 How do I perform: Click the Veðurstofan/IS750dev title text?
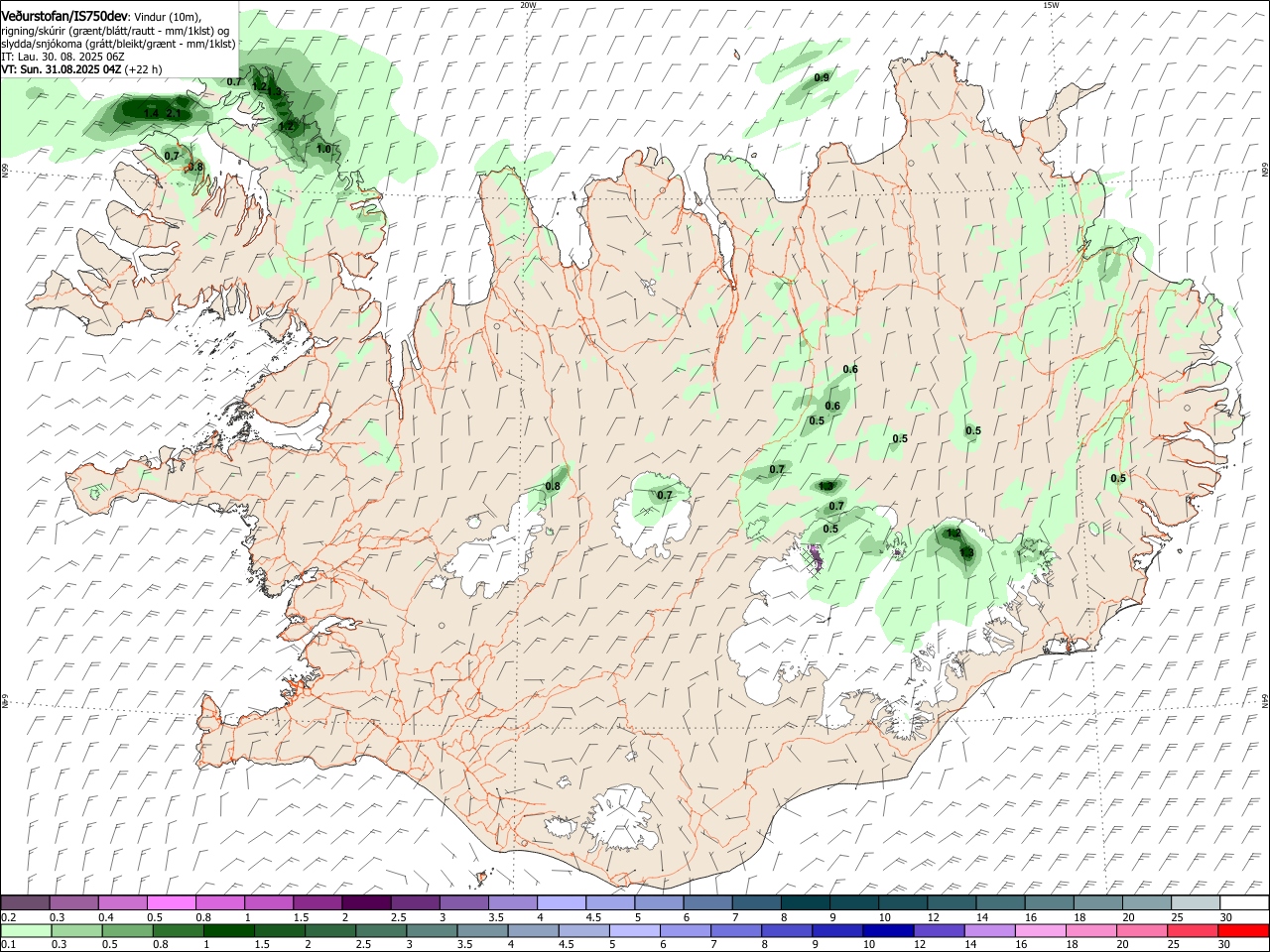coord(64,16)
